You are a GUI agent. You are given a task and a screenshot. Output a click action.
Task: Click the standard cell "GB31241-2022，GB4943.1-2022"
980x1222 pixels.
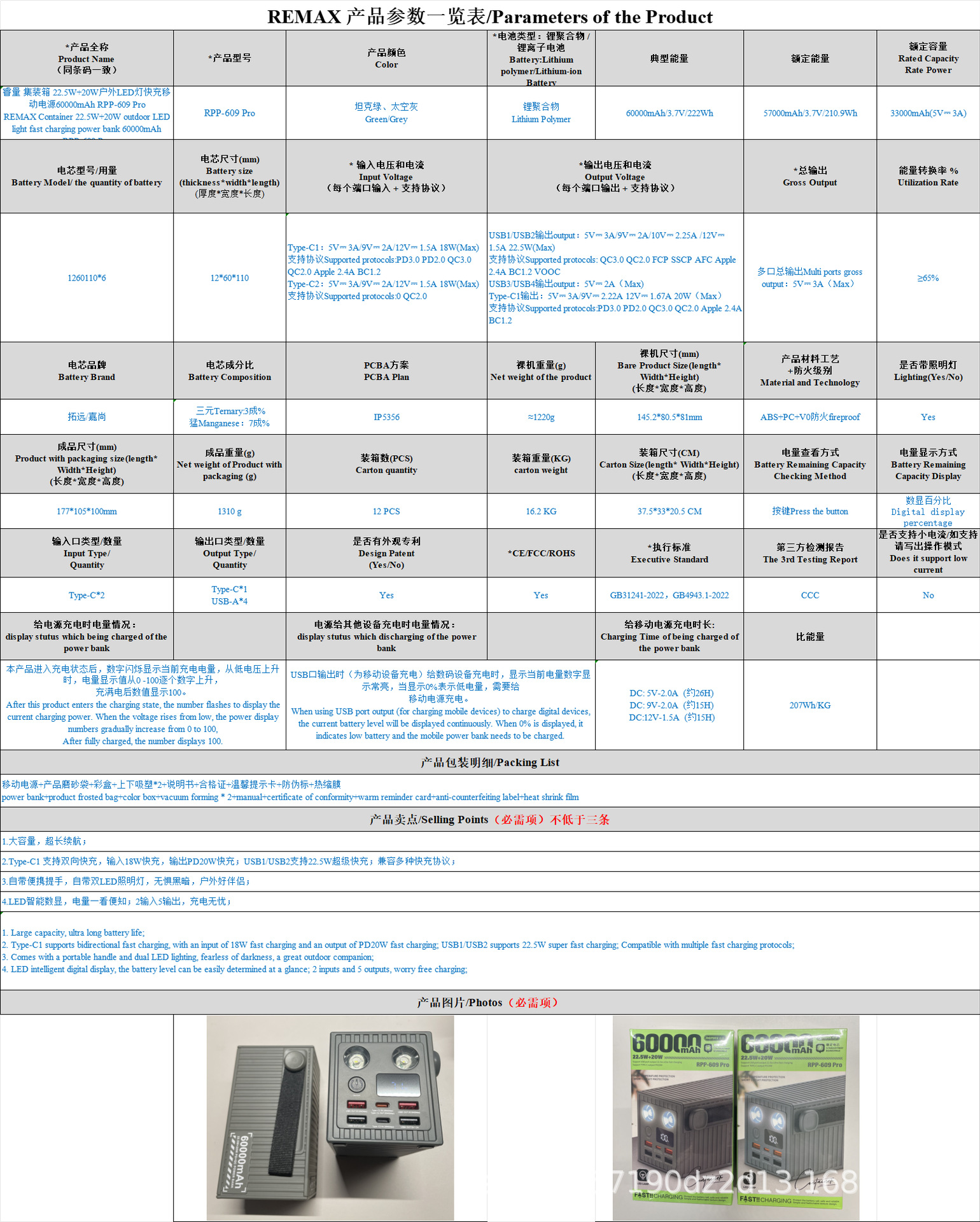tap(669, 595)
